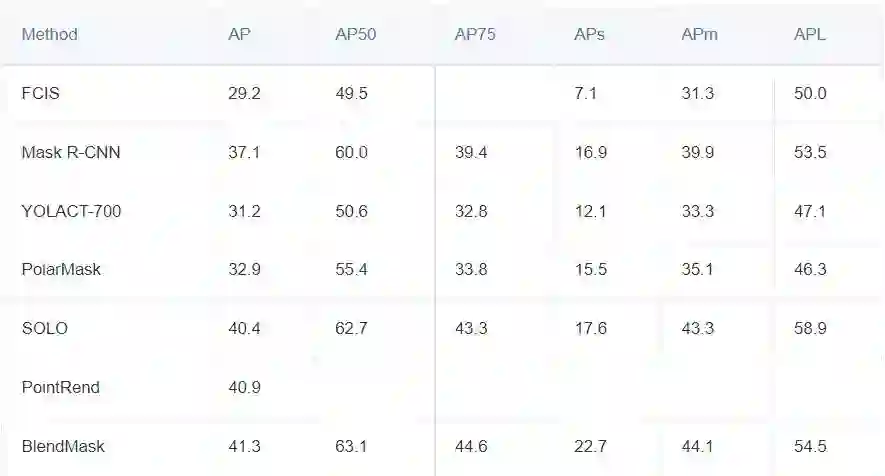The image size is (885, 476).
Task: Click FCIS's APL value 50.0
Action: pyautogui.click(x=810, y=93)
